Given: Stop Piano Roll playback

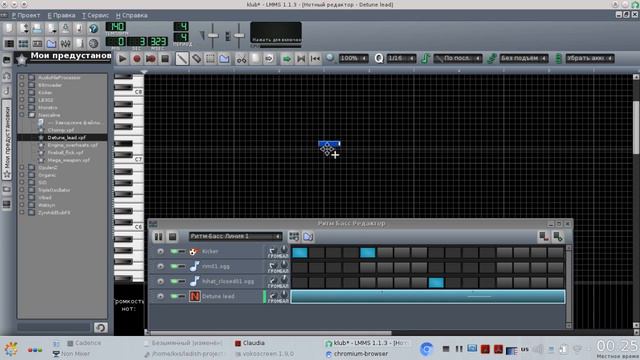Looking at the screenshot, I should pyautogui.click(x=165, y=59).
